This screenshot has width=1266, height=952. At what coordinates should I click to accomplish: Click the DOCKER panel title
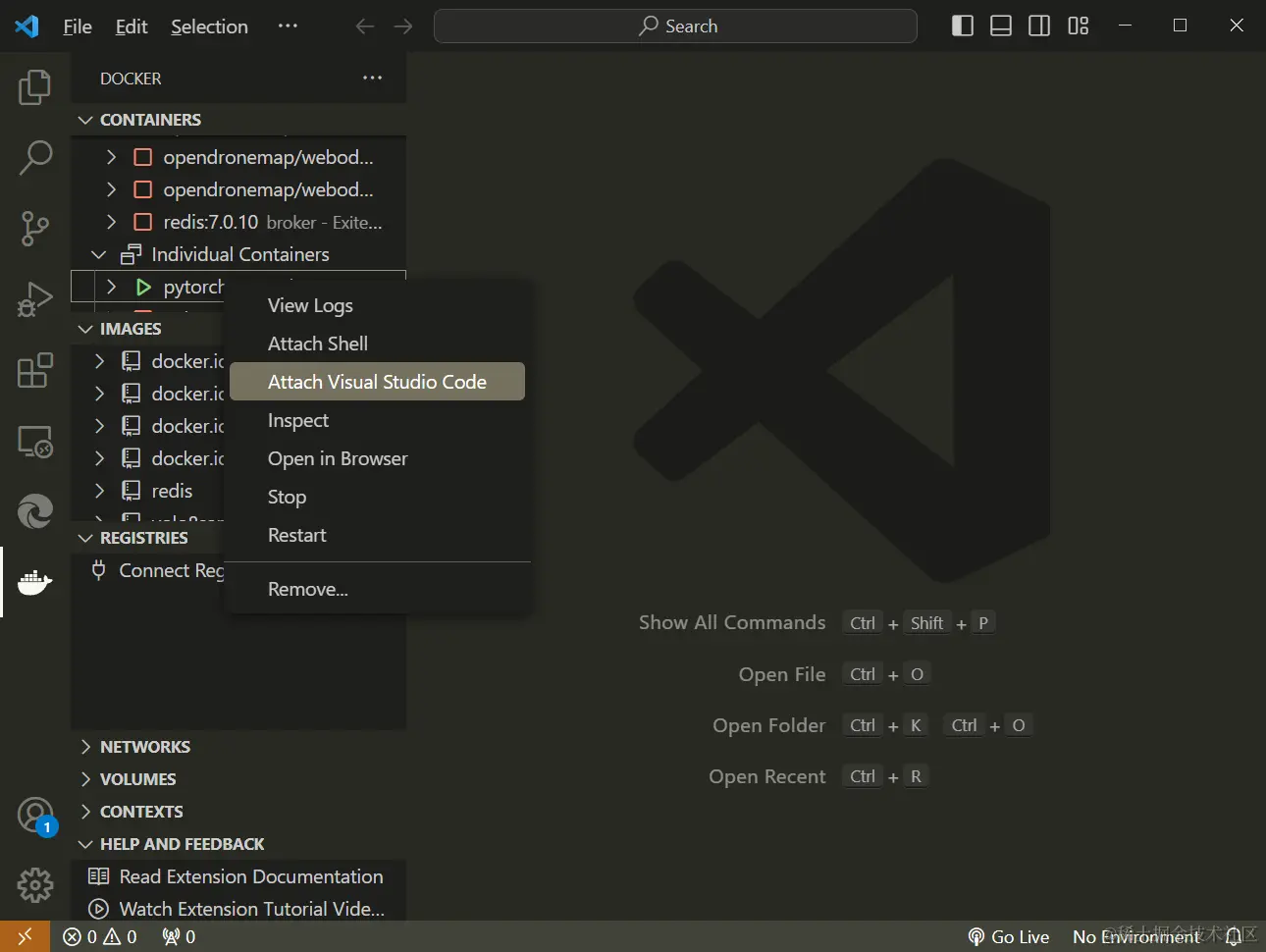pos(131,79)
